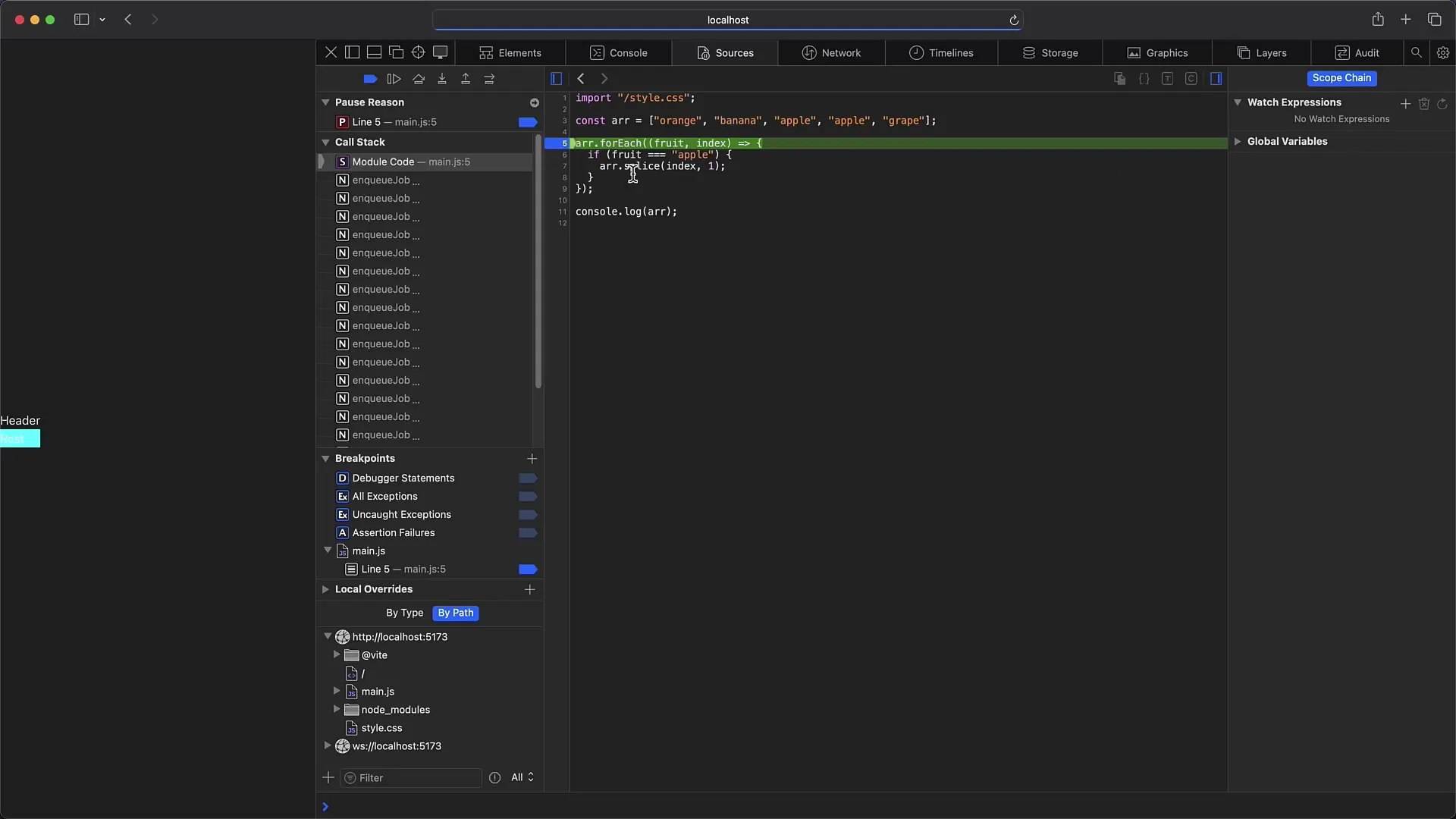The height and width of the screenshot is (819, 1456).
Task: Expand node_modules folder
Action: (337, 709)
